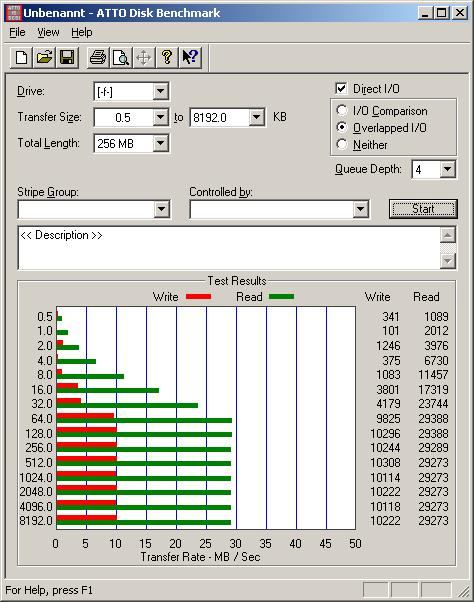
Task: Click the Start benchmark button
Action: click(423, 209)
